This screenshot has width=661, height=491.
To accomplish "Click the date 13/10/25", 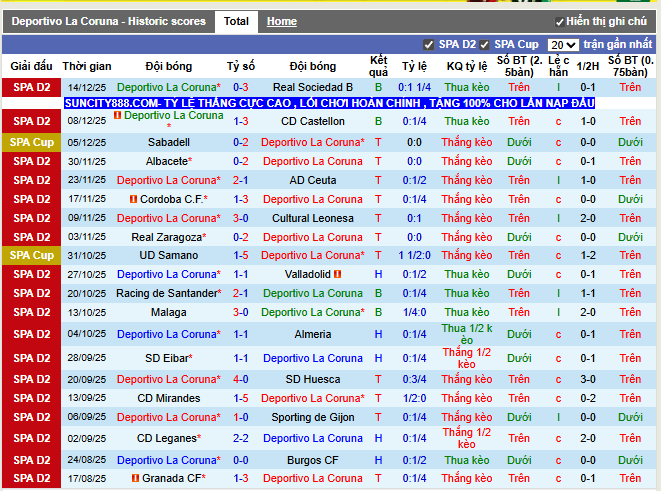I will click(x=87, y=312).
